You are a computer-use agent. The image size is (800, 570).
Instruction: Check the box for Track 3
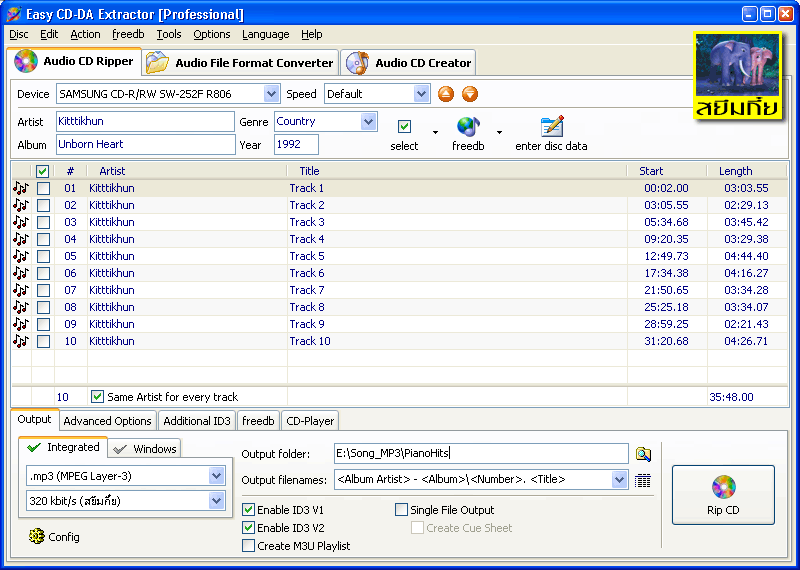click(x=43, y=222)
